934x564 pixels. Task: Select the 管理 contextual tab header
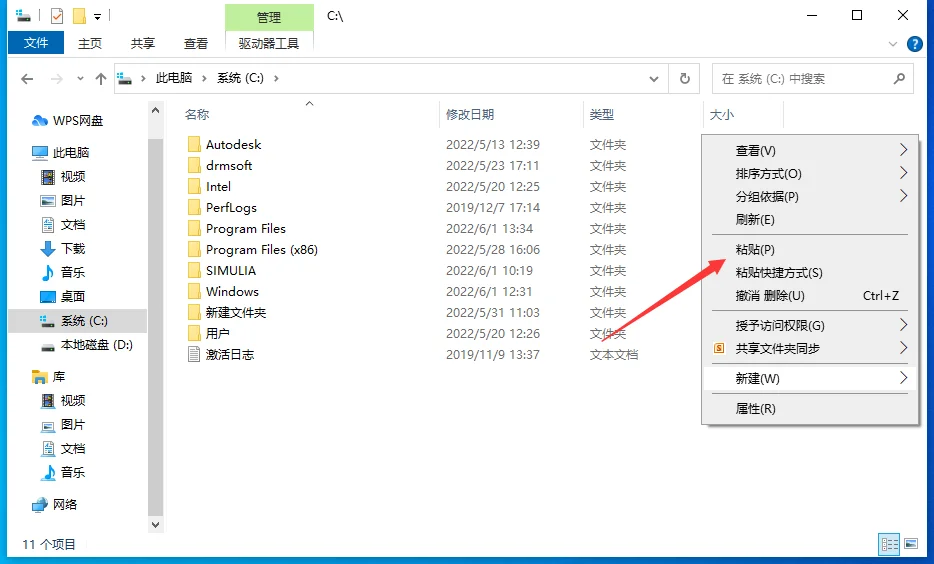tap(269, 17)
